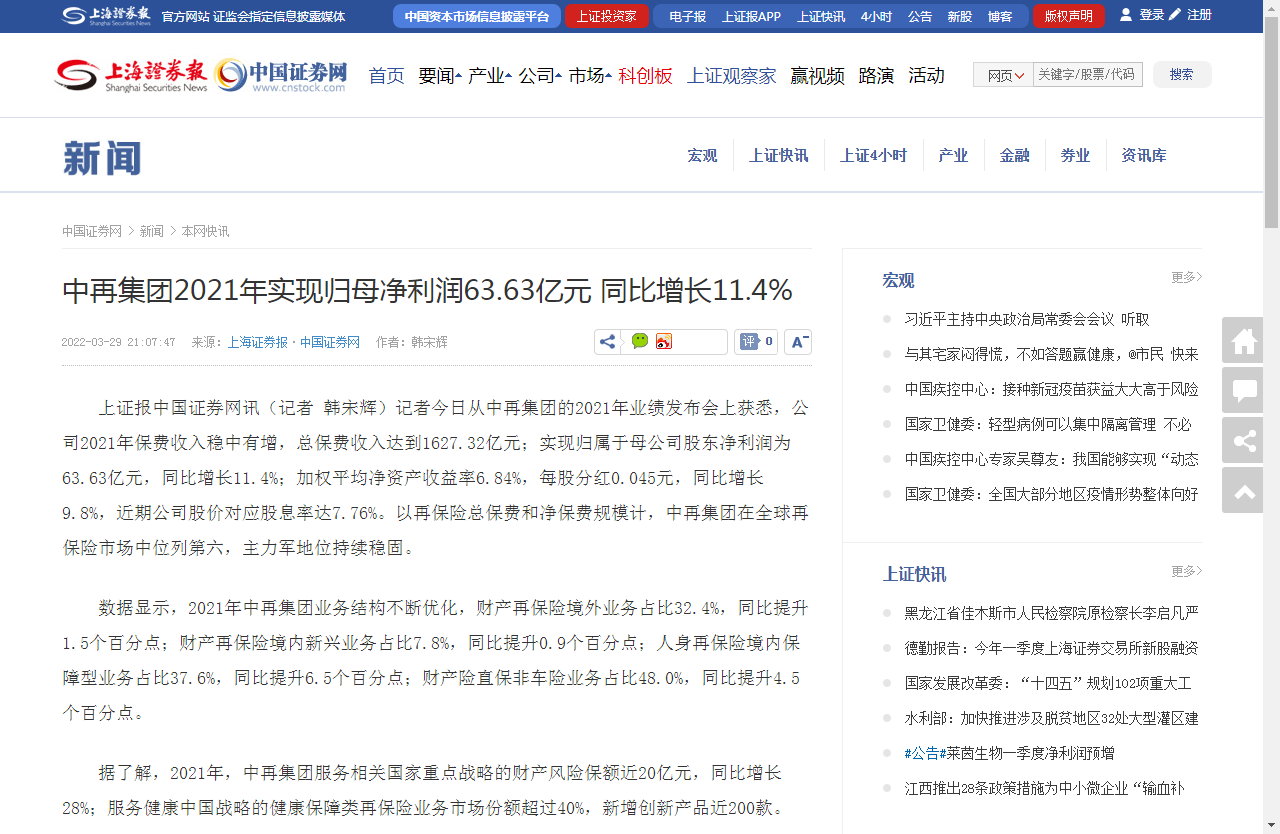The image size is (1280, 834).
Task: Share the article via the WeChat icon
Action: click(640, 342)
